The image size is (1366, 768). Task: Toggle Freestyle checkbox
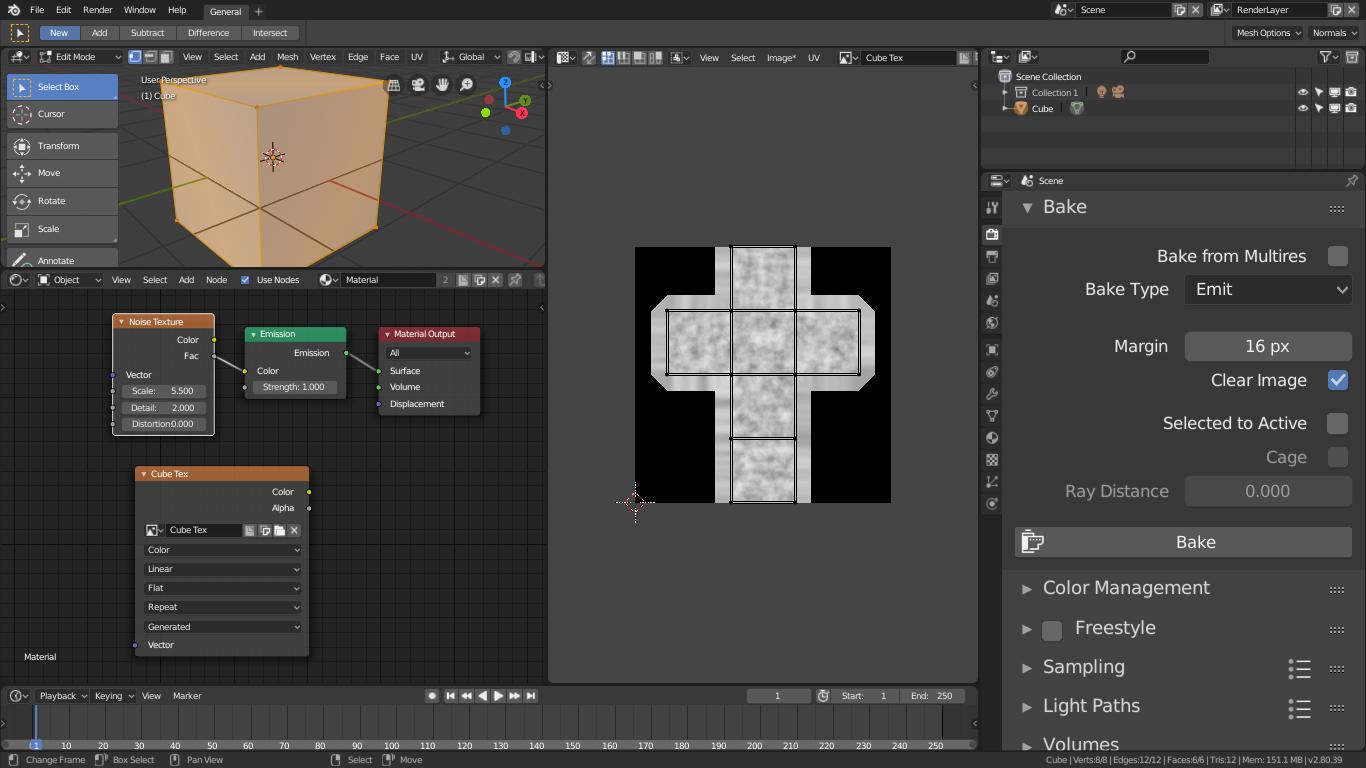[x=1052, y=630]
